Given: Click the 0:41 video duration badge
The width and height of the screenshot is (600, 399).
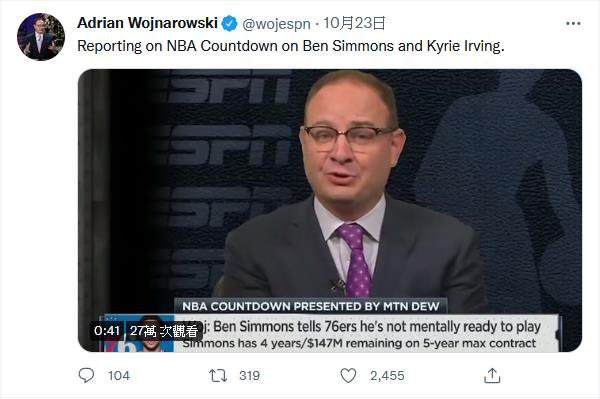Looking at the screenshot, I should 107,331.
